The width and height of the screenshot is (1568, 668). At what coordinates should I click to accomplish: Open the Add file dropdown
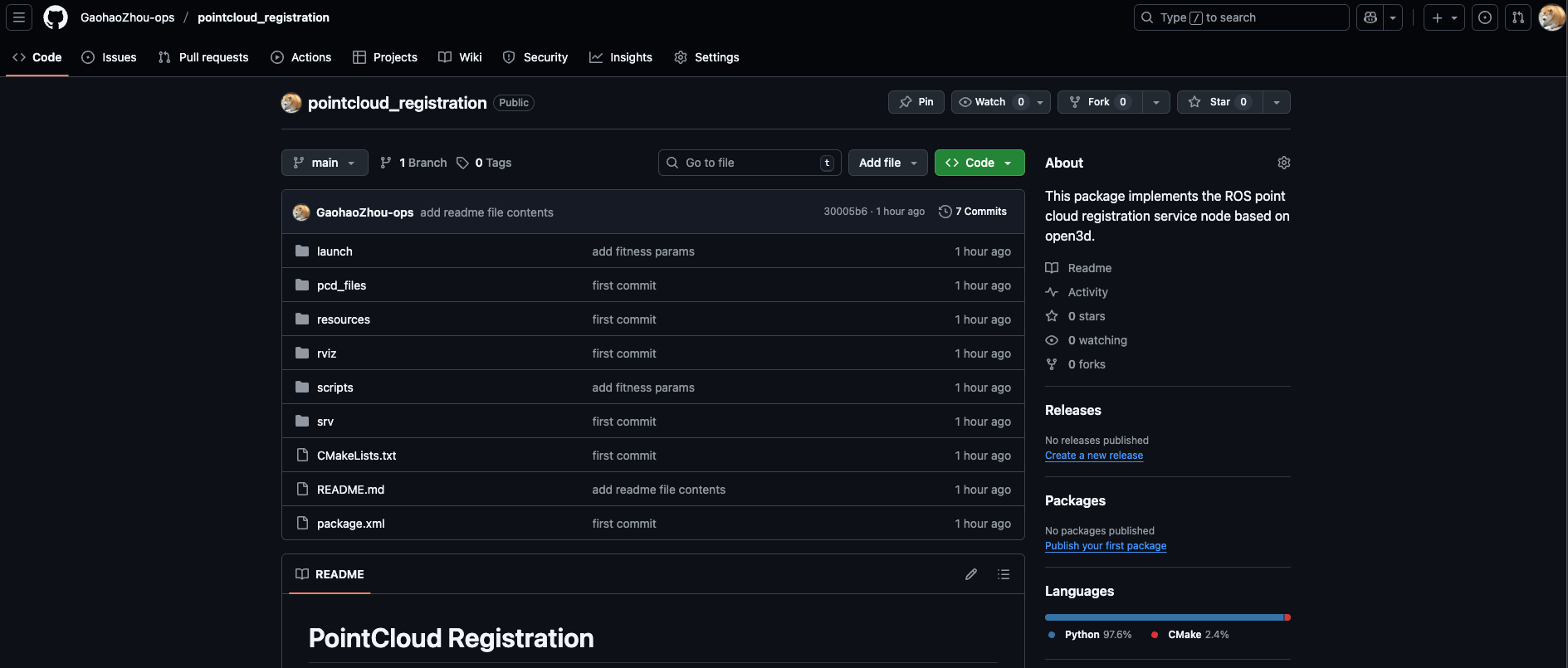[x=888, y=163]
